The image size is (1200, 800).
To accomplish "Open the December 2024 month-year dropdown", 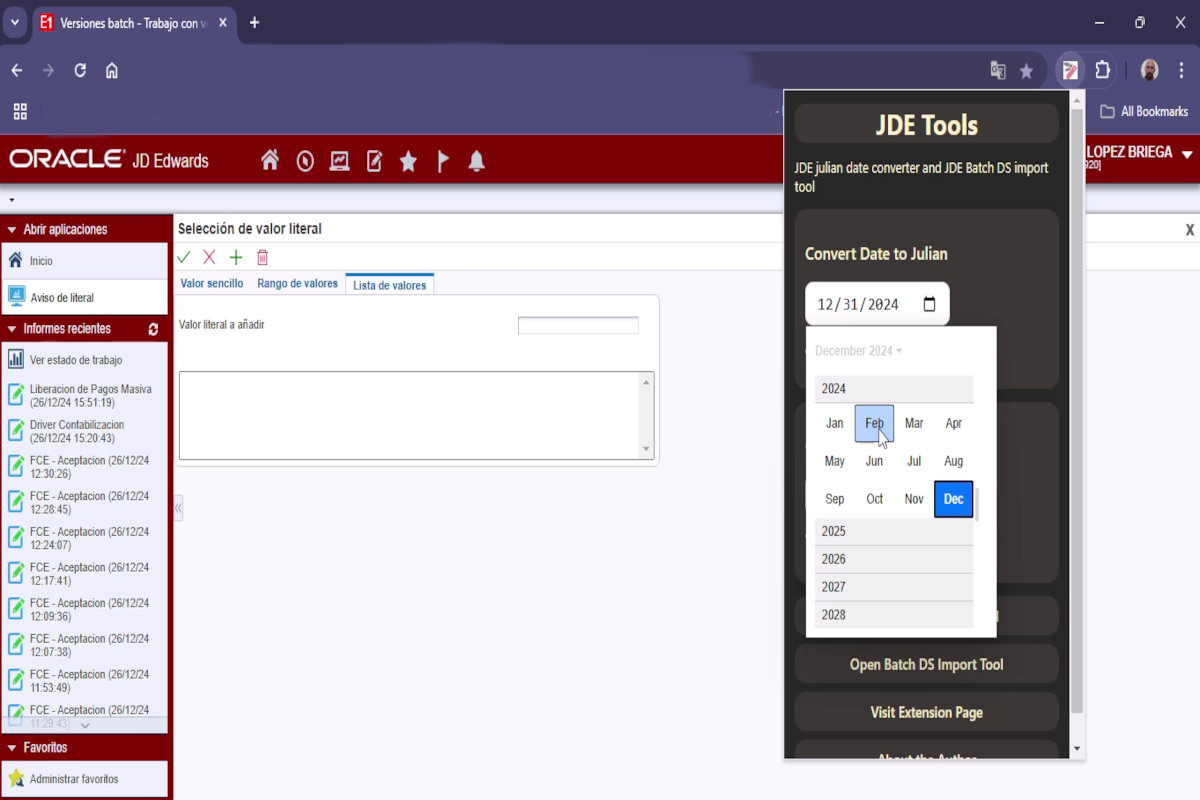I will pyautogui.click(x=858, y=350).
